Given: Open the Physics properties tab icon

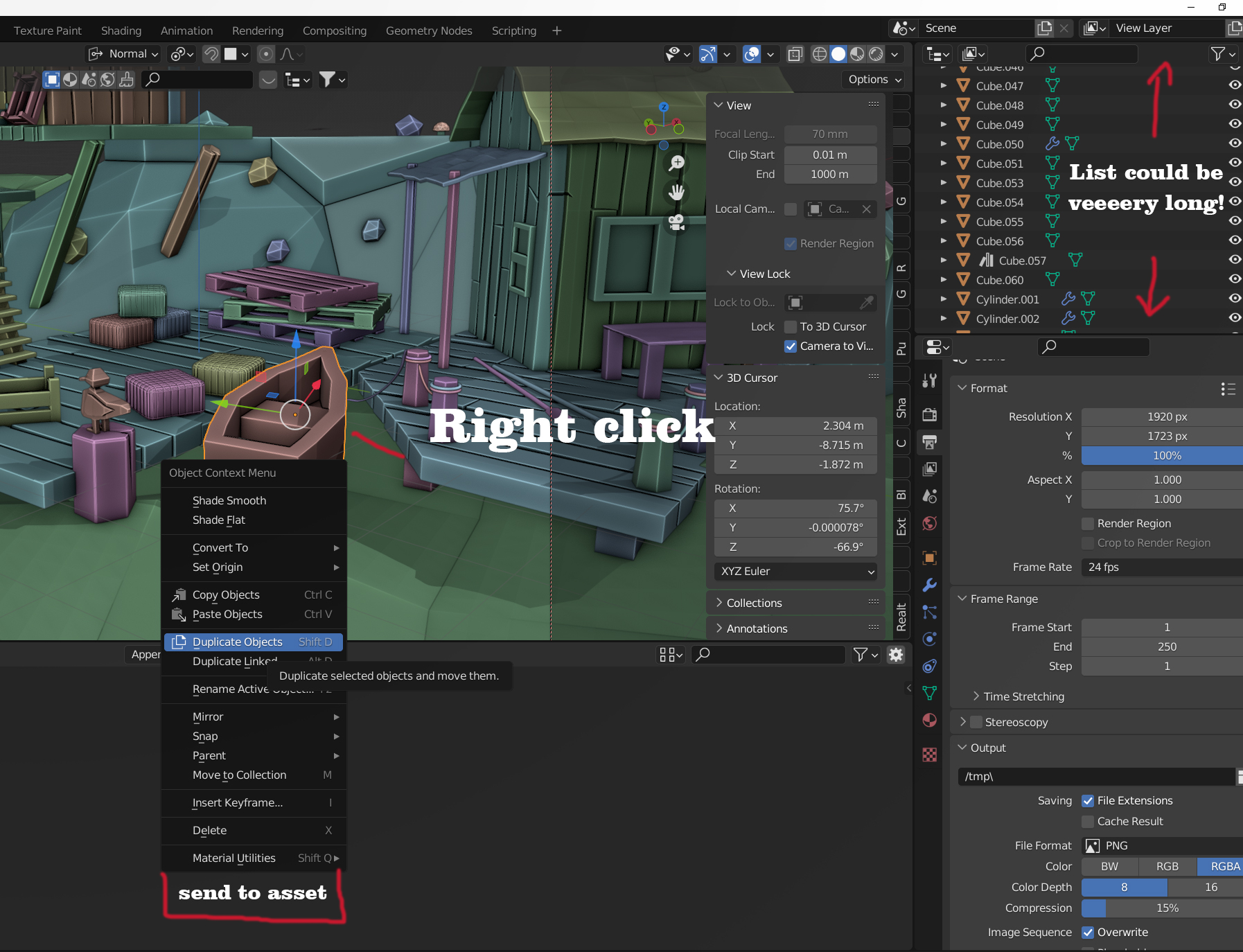Looking at the screenshot, I should coord(930,639).
